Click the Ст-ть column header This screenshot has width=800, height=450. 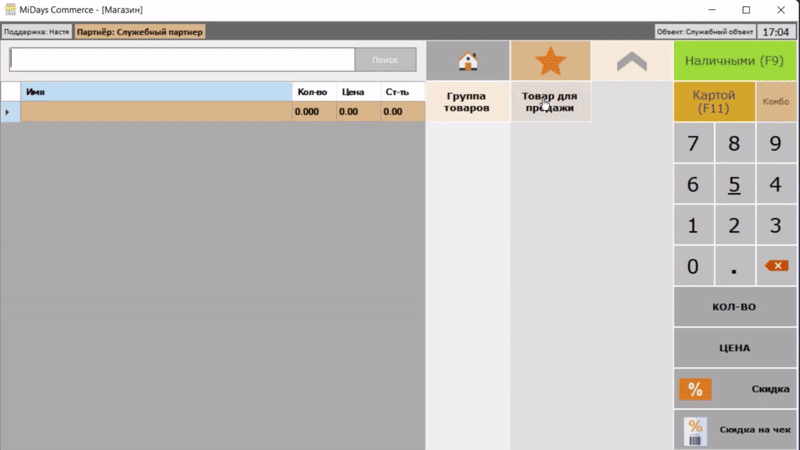click(403, 92)
